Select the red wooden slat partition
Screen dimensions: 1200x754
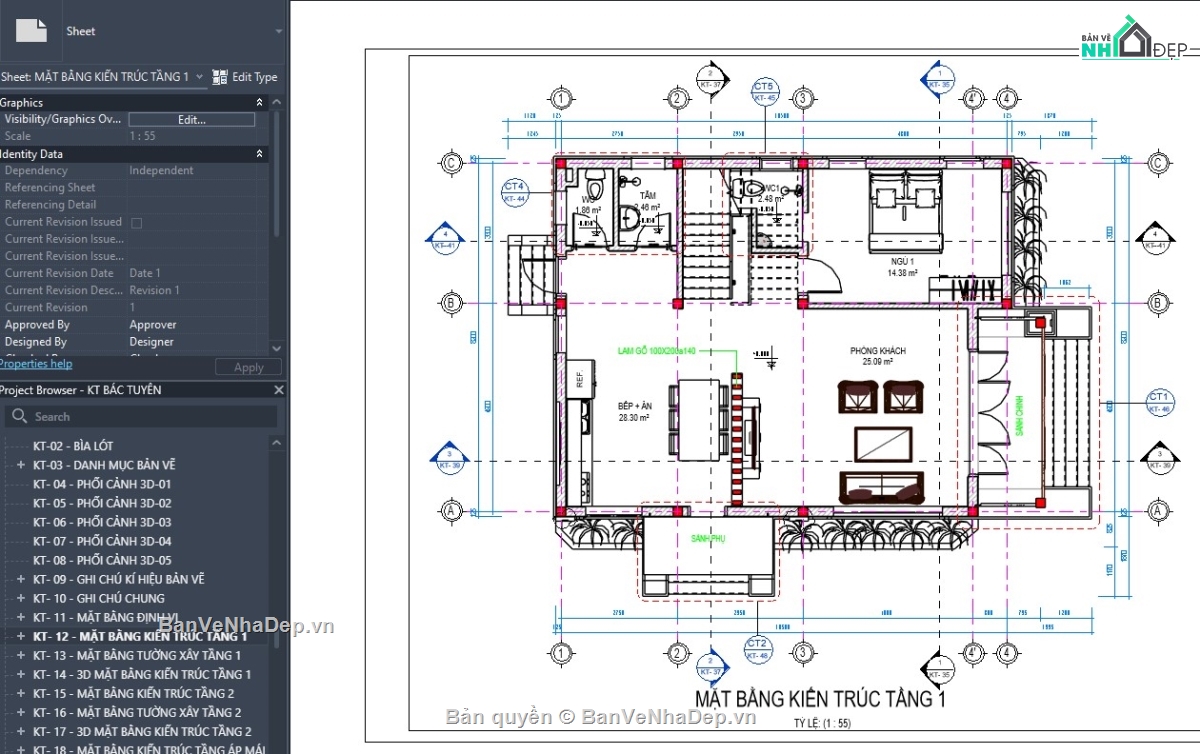739,438
